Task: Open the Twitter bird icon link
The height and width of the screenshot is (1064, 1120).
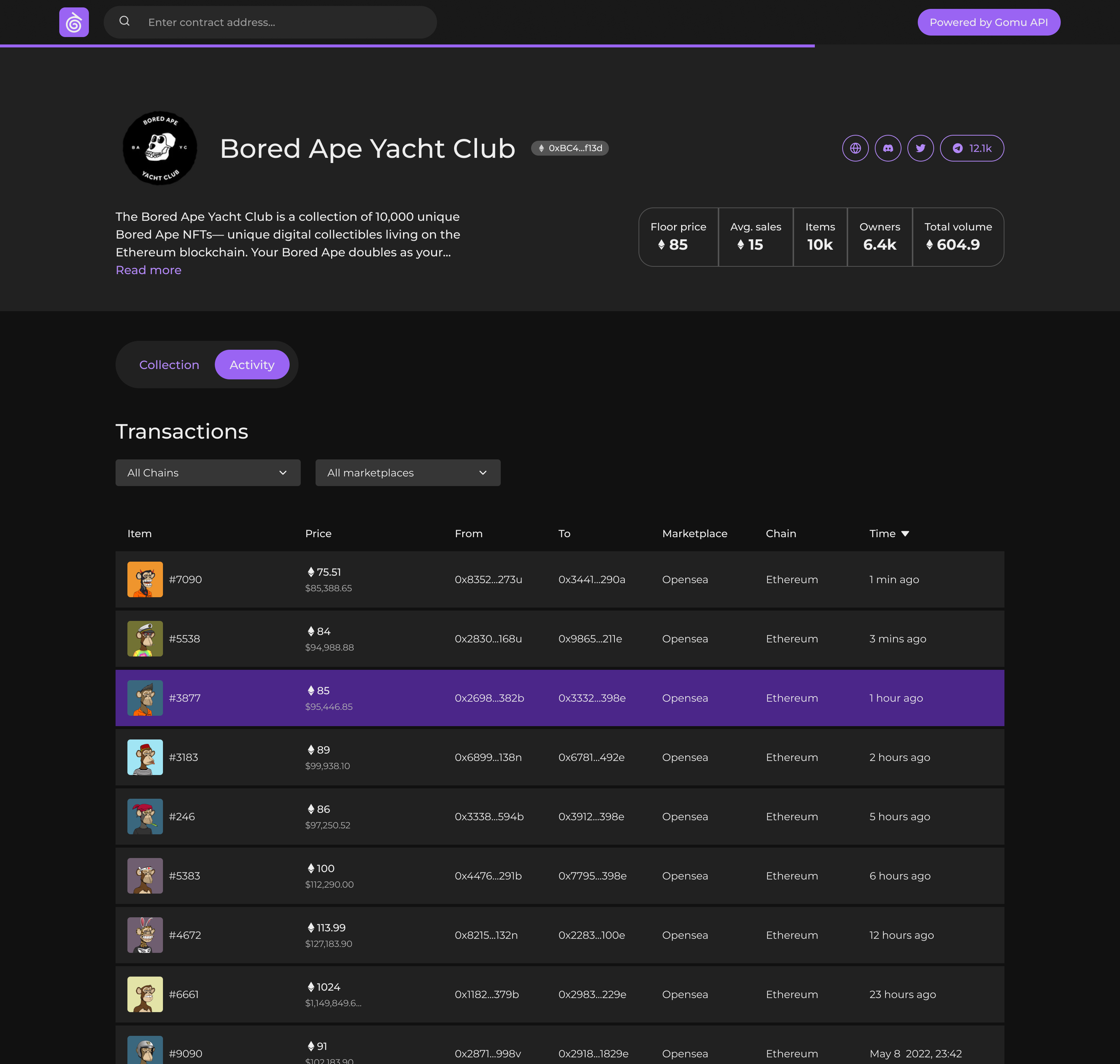Action: point(920,148)
